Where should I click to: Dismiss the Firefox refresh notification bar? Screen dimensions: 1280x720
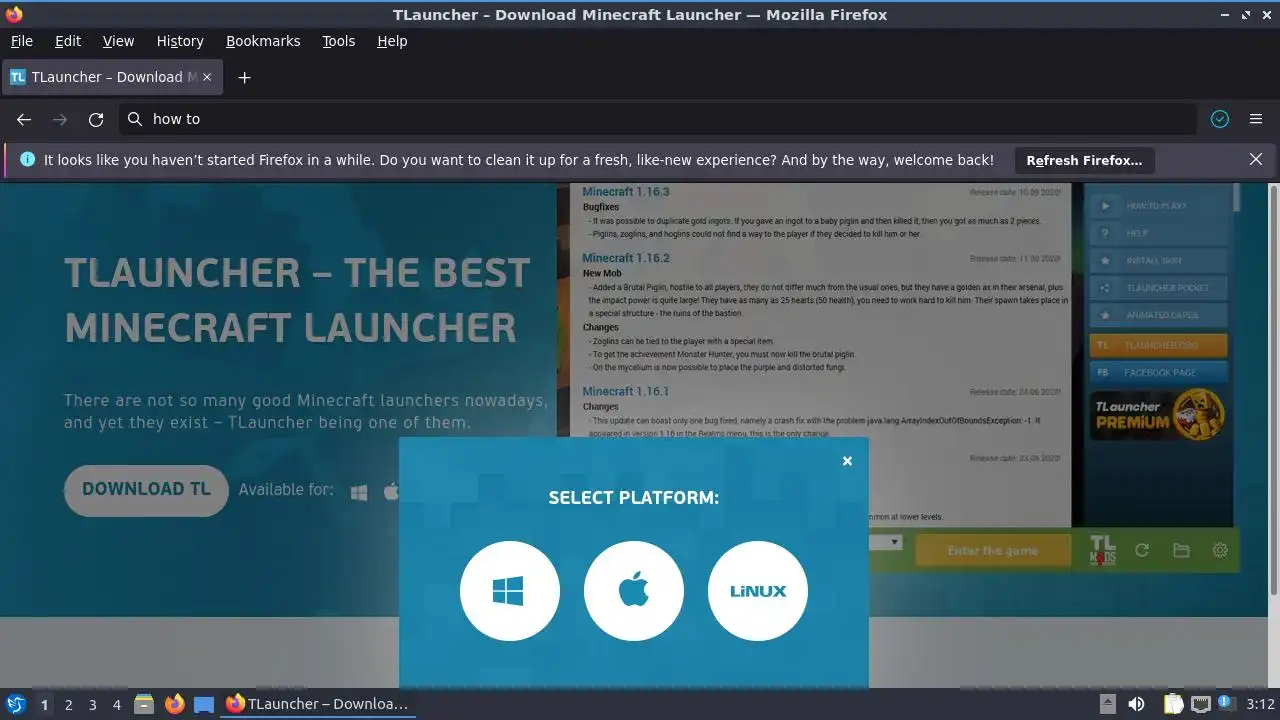point(1256,160)
